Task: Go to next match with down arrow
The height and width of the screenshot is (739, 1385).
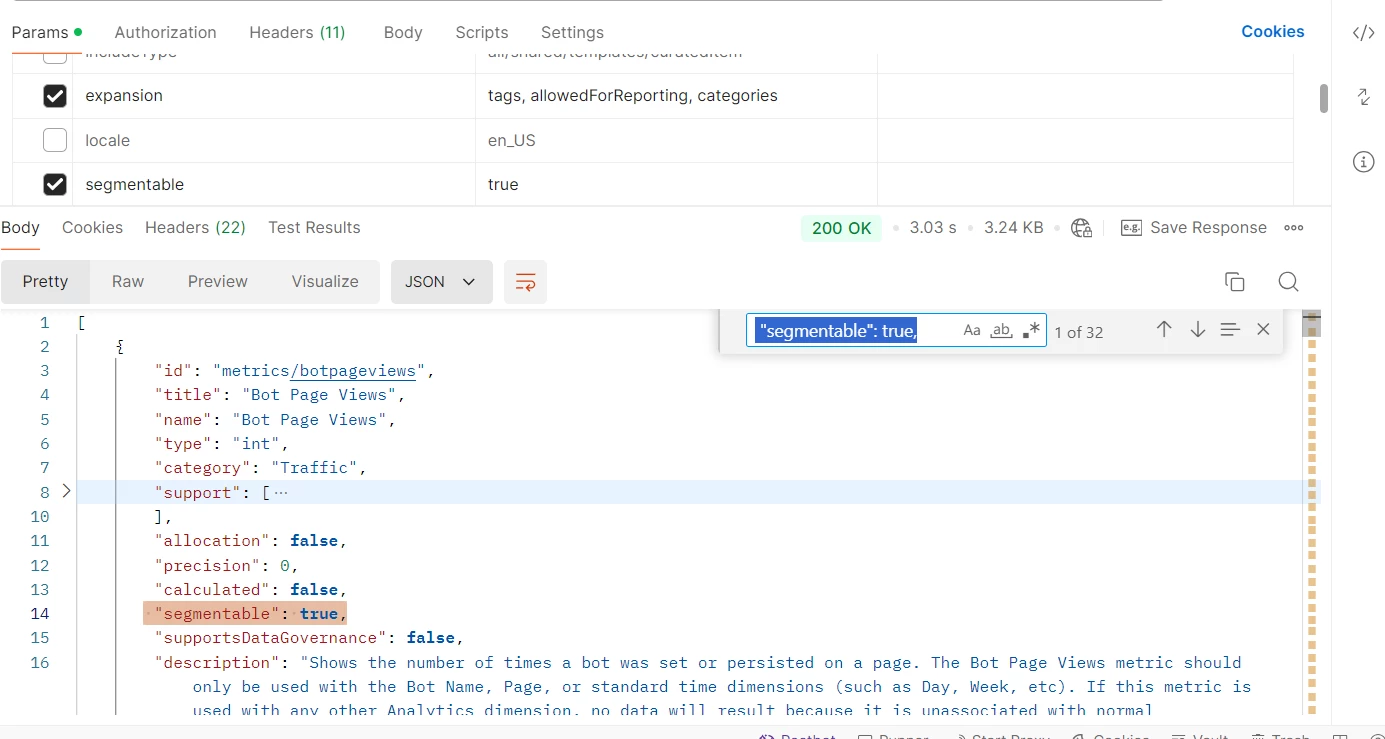Action: 1198,329
